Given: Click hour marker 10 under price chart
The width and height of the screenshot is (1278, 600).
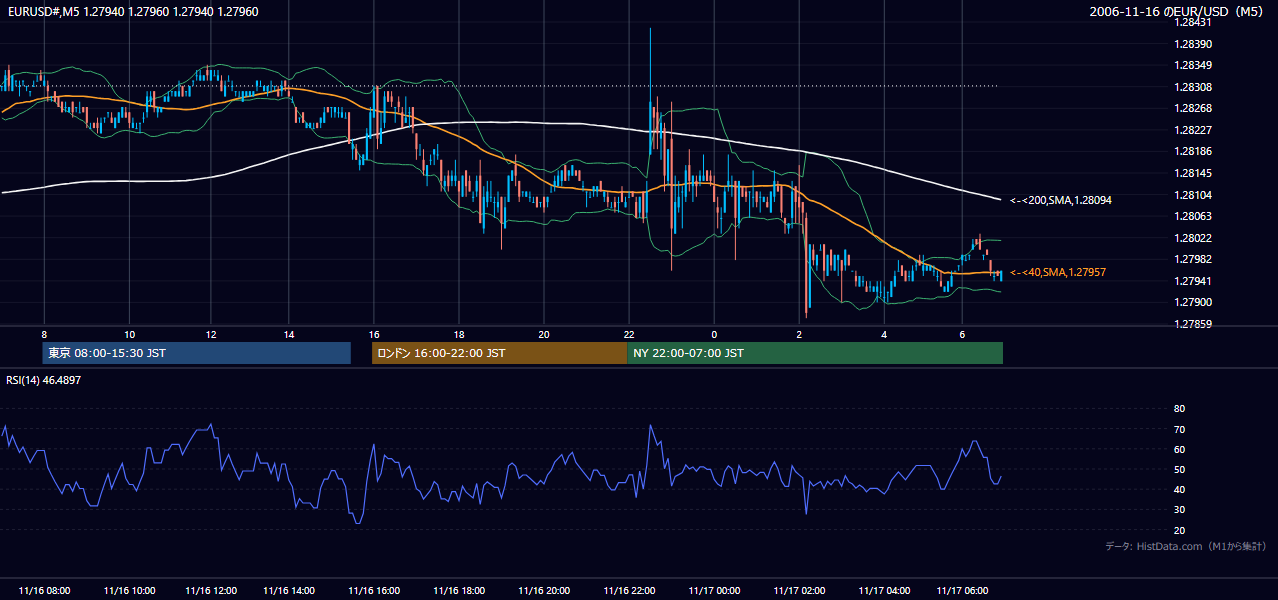Looking at the screenshot, I should 129,334.
